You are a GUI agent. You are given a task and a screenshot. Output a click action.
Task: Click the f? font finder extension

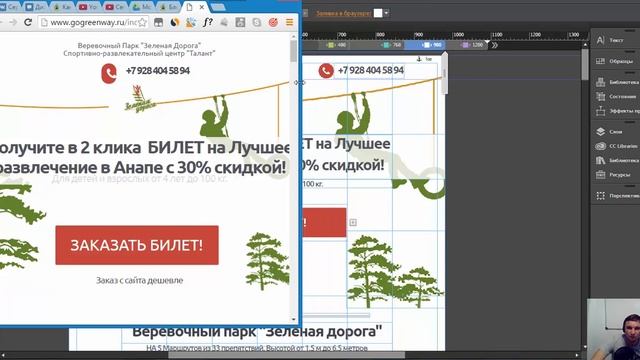point(207,22)
